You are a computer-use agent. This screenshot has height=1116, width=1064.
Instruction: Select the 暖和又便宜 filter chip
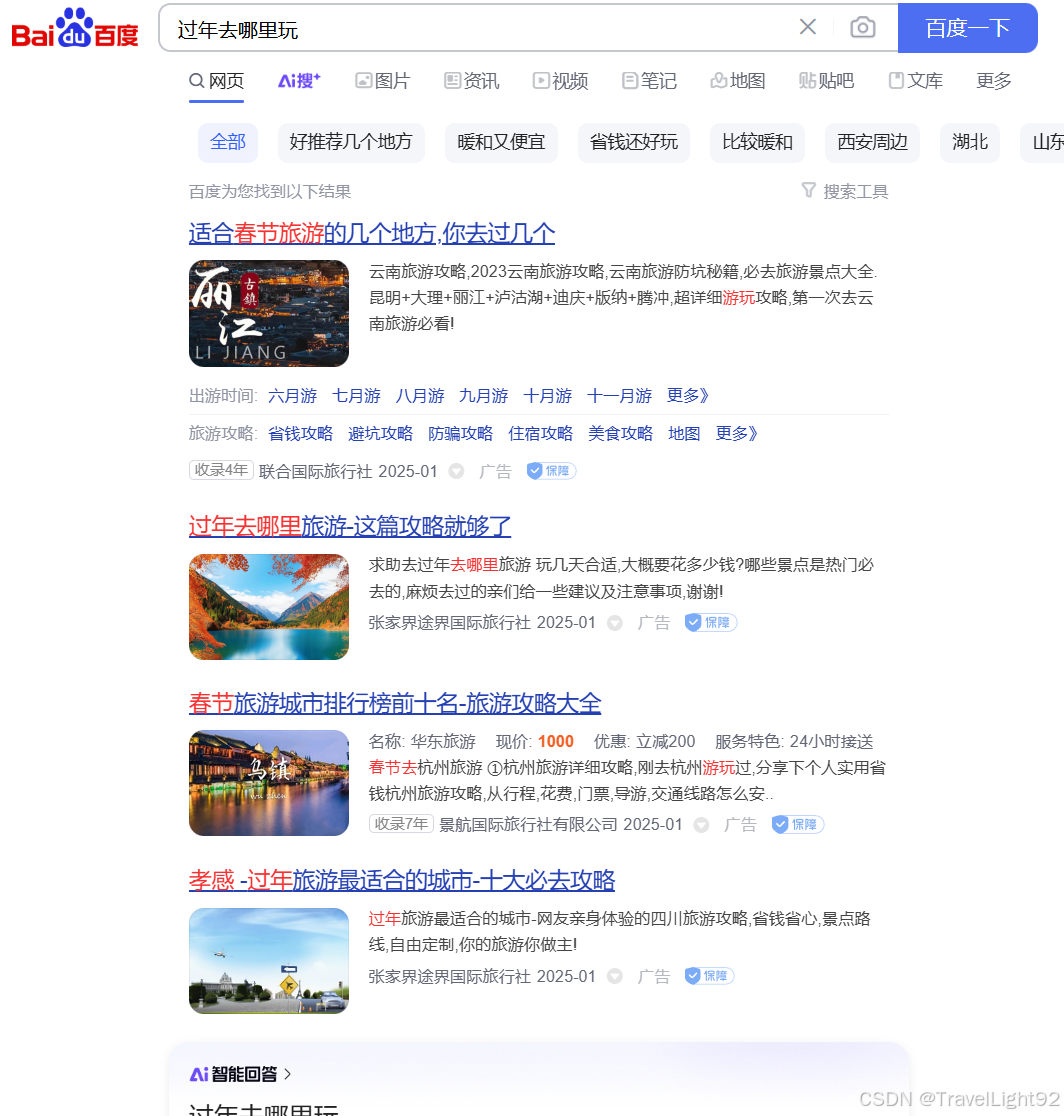click(501, 142)
